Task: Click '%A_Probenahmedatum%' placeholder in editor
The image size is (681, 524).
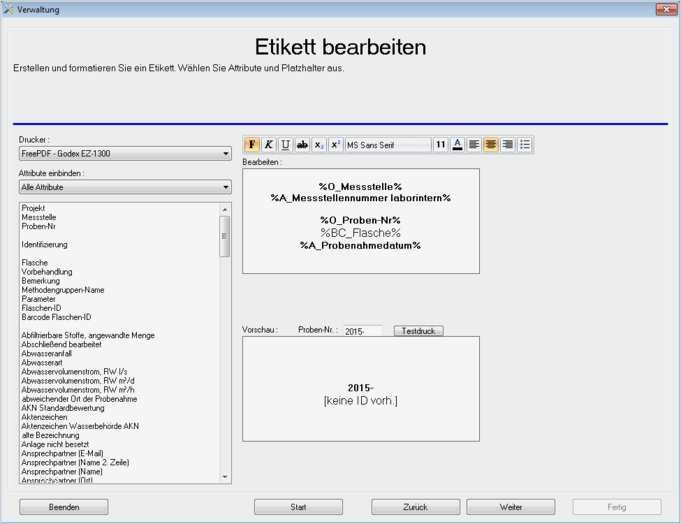Action: pyautogui.click(x=360, y=246)
